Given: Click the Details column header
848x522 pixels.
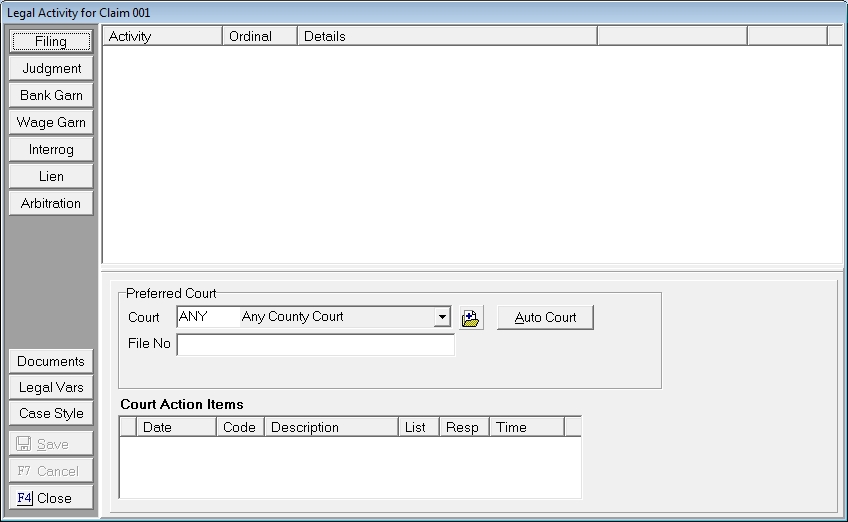Looking at the screenshot, I should point(447,36).
